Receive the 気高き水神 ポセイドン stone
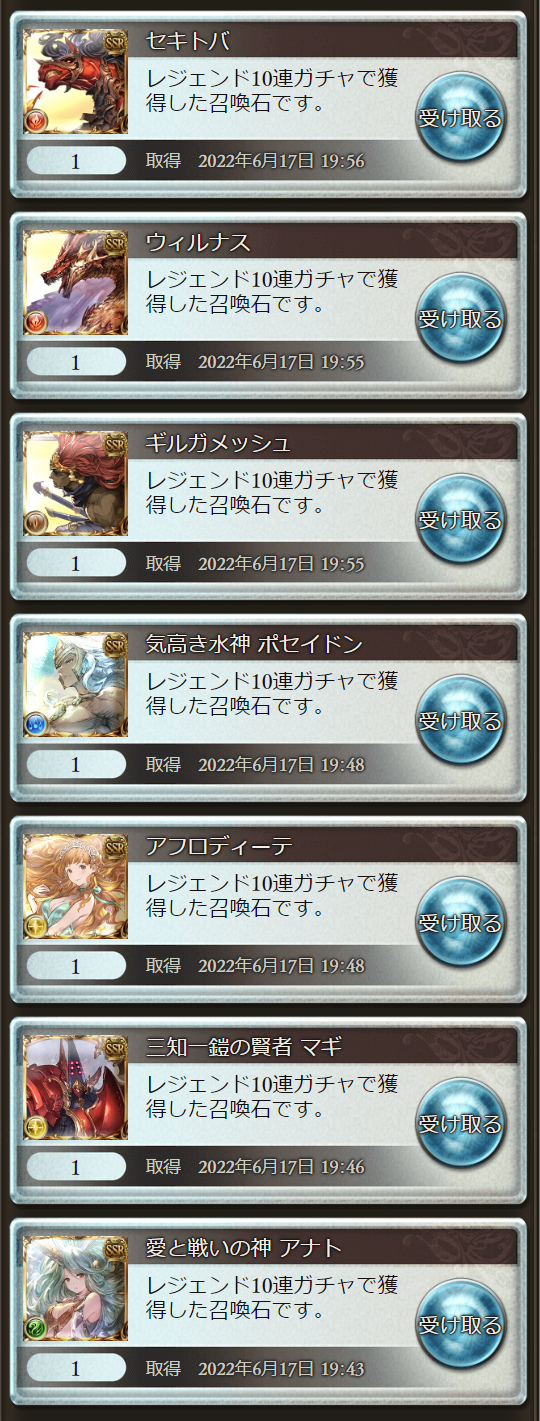This screenshot has width=540, height=1421. 460,721
